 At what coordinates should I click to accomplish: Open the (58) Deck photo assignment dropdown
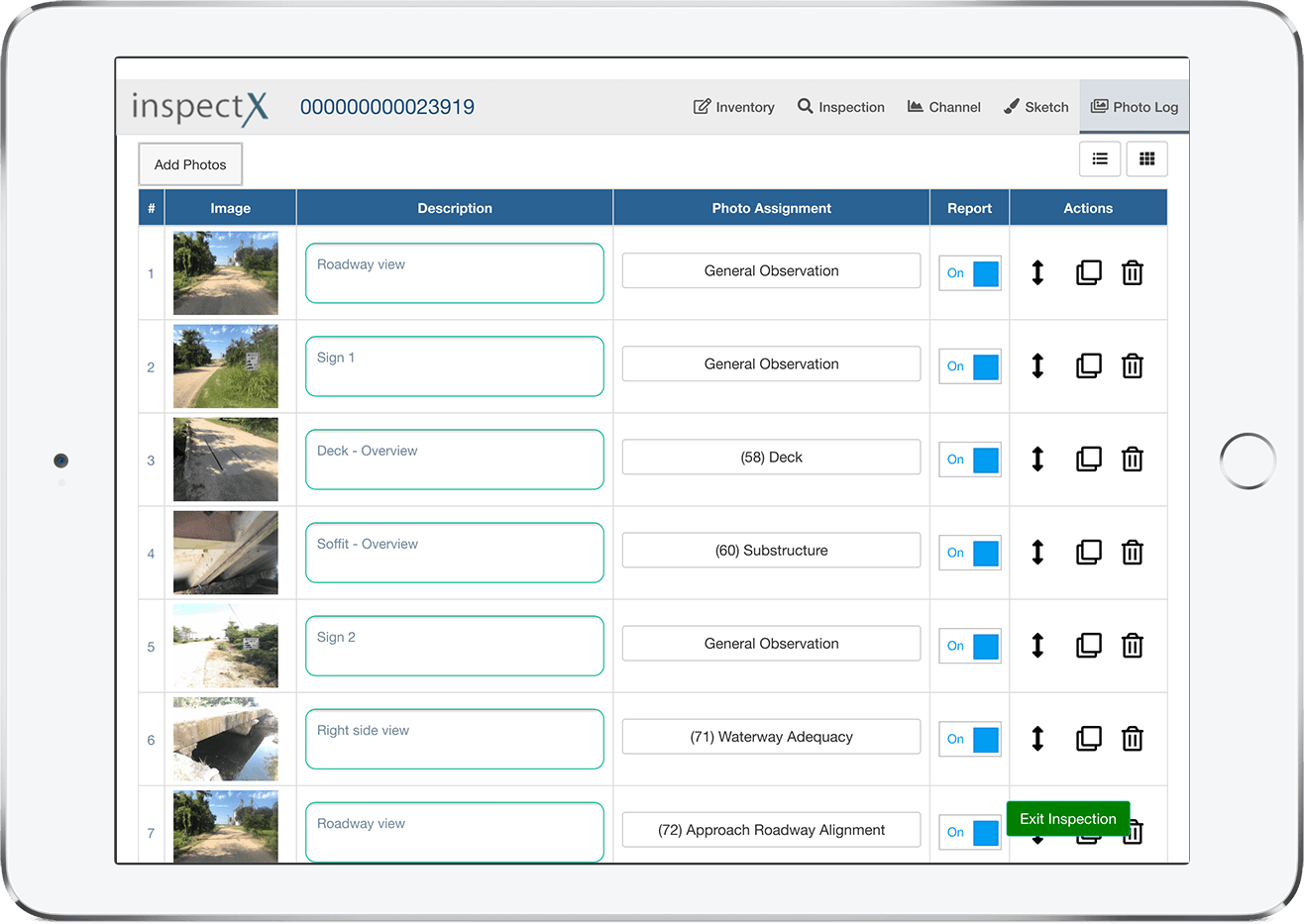771,458
